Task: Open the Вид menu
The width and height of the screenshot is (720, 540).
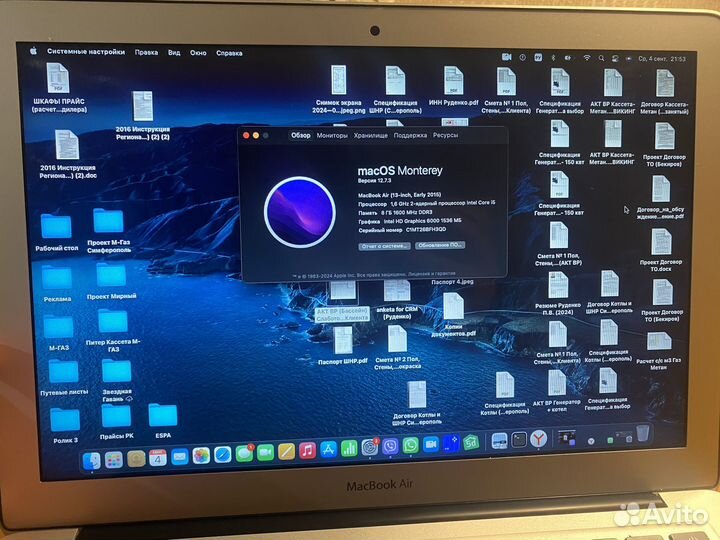Action: click(x=174, y=52)
